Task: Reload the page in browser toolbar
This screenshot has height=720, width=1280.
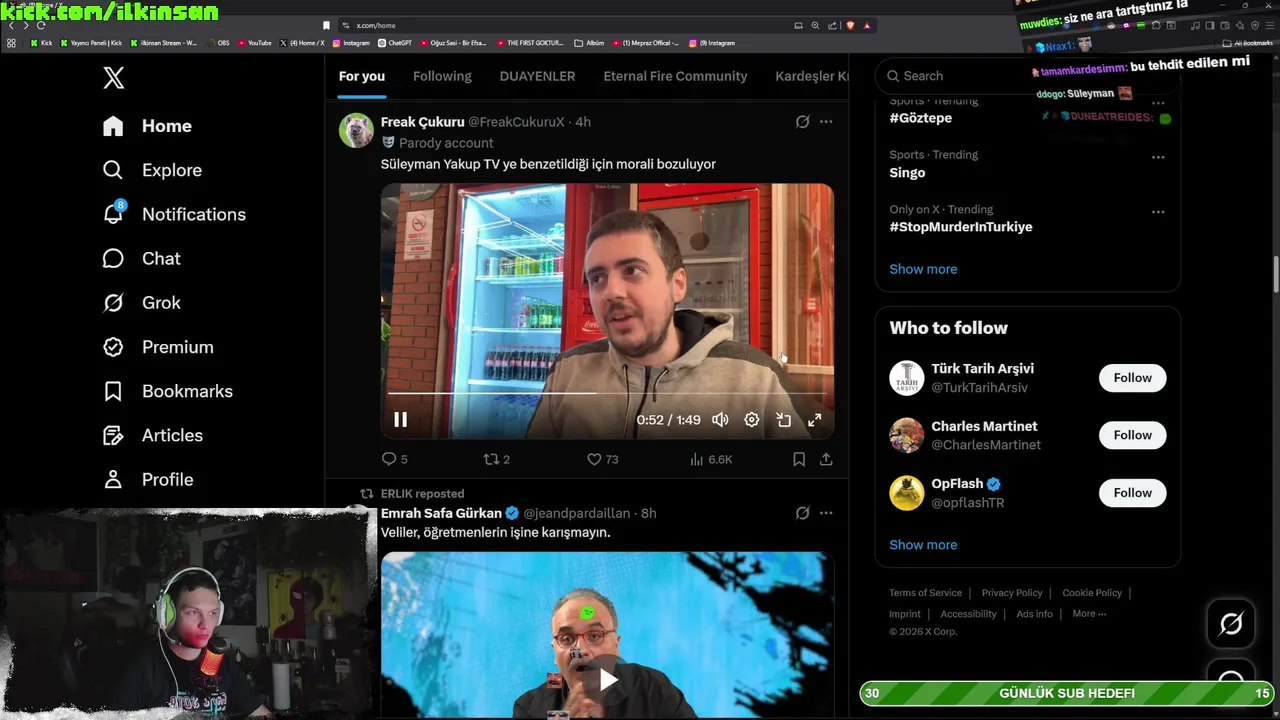Action: coord(41,25)
